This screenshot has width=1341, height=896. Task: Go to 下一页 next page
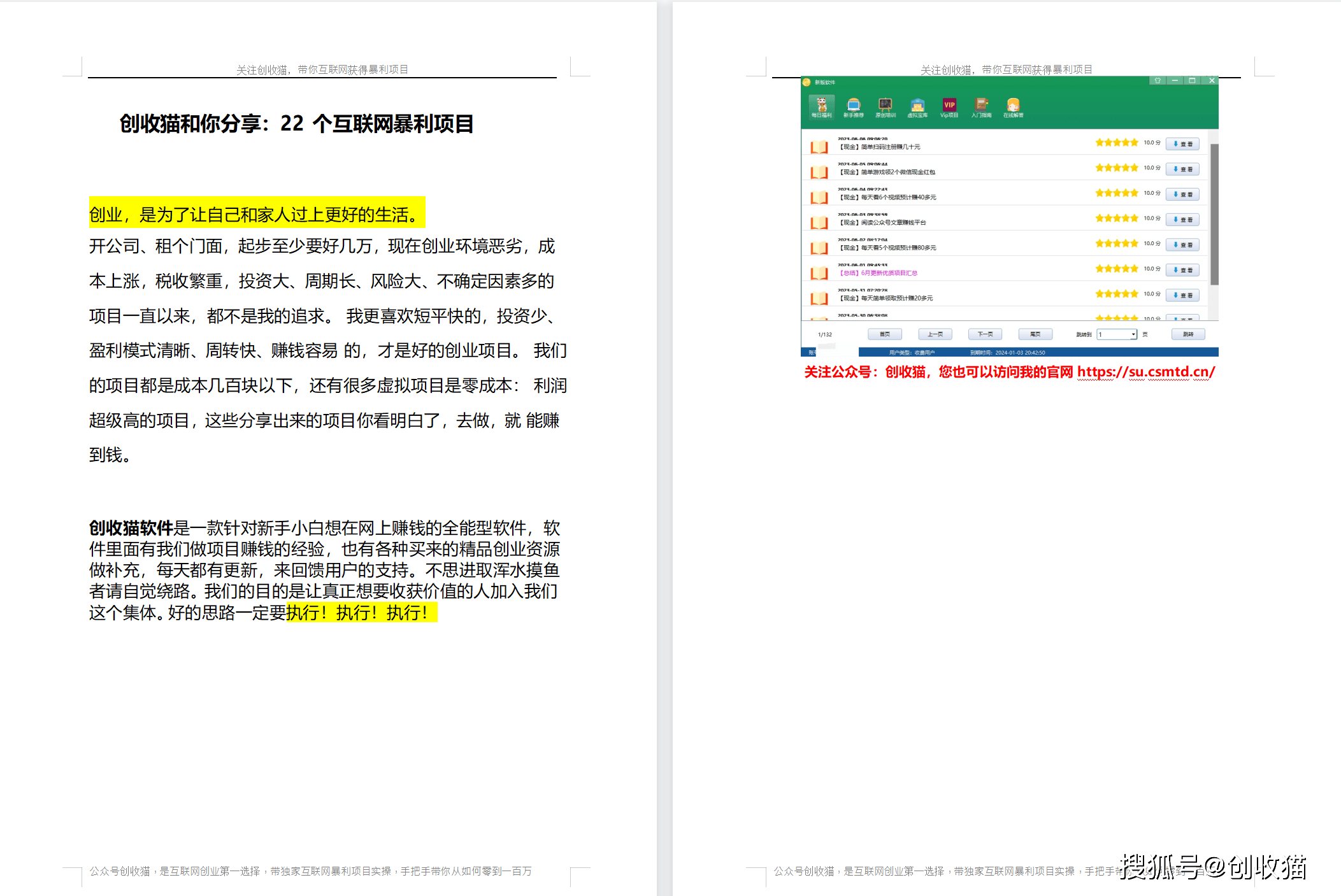tap(985, 334)
